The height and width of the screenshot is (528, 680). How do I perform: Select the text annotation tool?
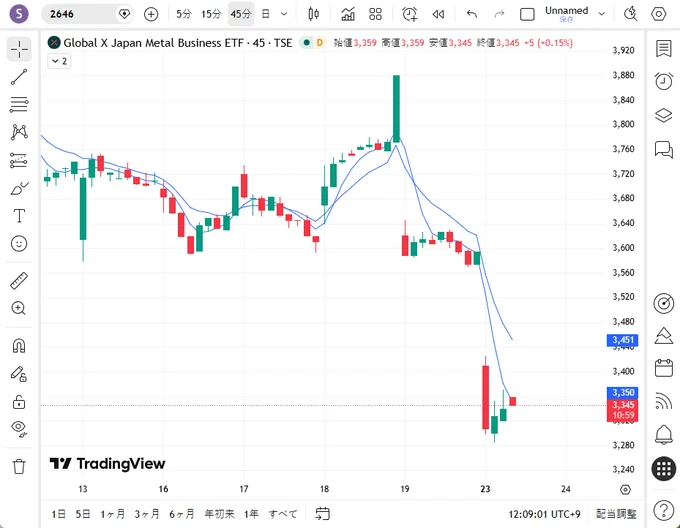pyautogui.click(x=19, y=216)
